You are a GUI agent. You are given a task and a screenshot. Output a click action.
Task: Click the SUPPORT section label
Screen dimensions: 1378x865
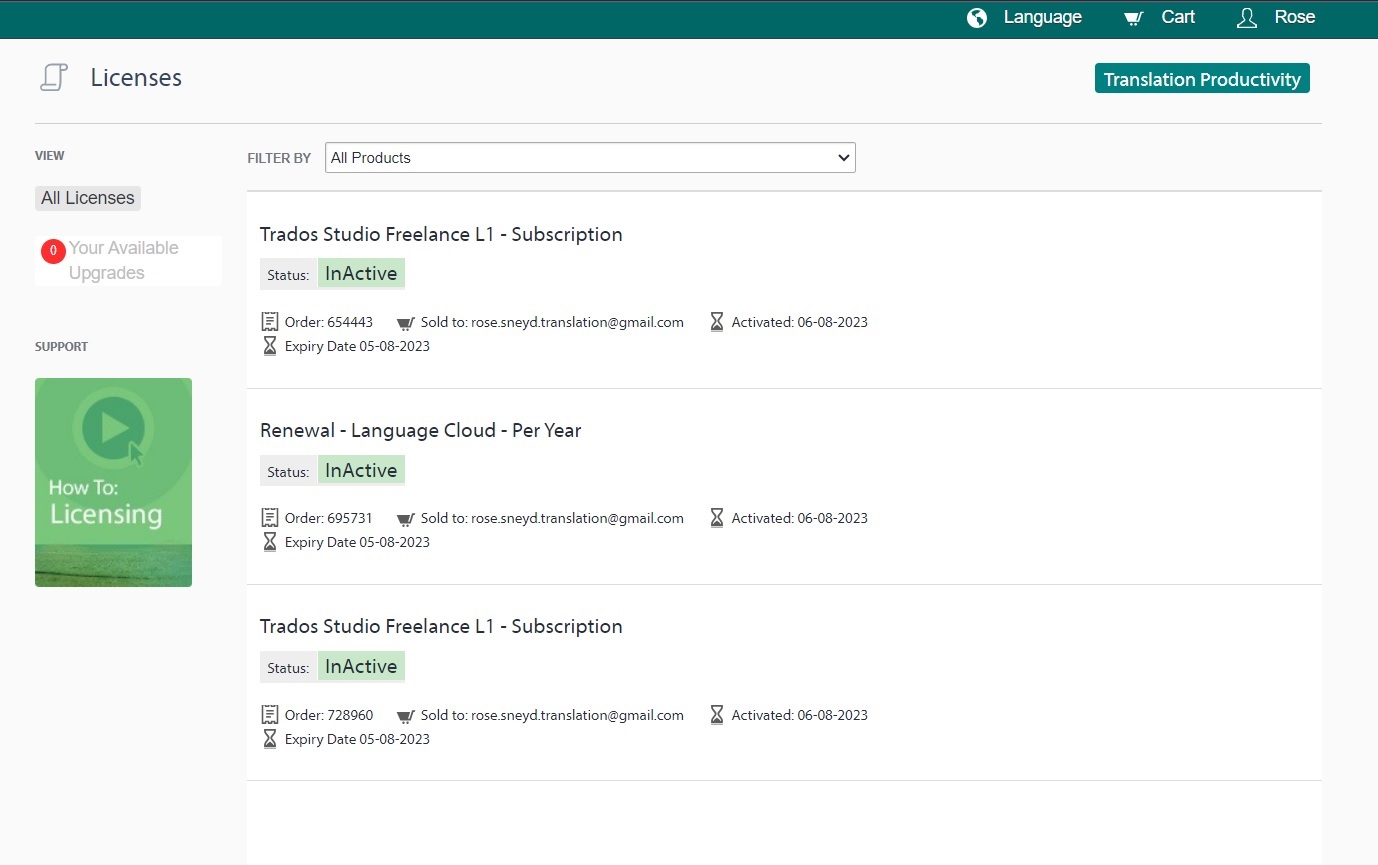click(61, 347)
